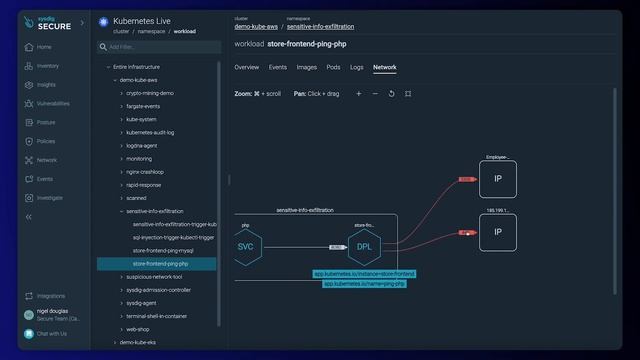
Task: Click the tree panel vertical scrollbar
Action: tap(219, 194)
